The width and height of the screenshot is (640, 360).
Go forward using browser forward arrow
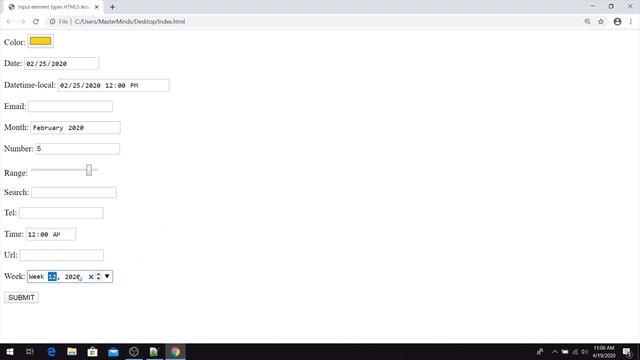tap(22, 22)
